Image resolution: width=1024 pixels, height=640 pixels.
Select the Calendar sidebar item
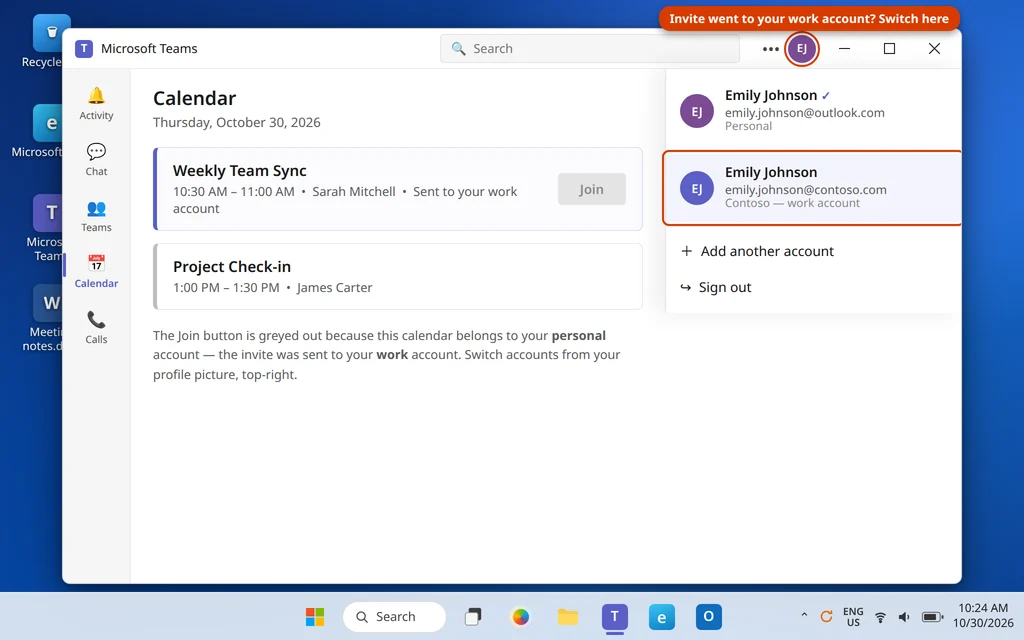click(x=96, y=272)
